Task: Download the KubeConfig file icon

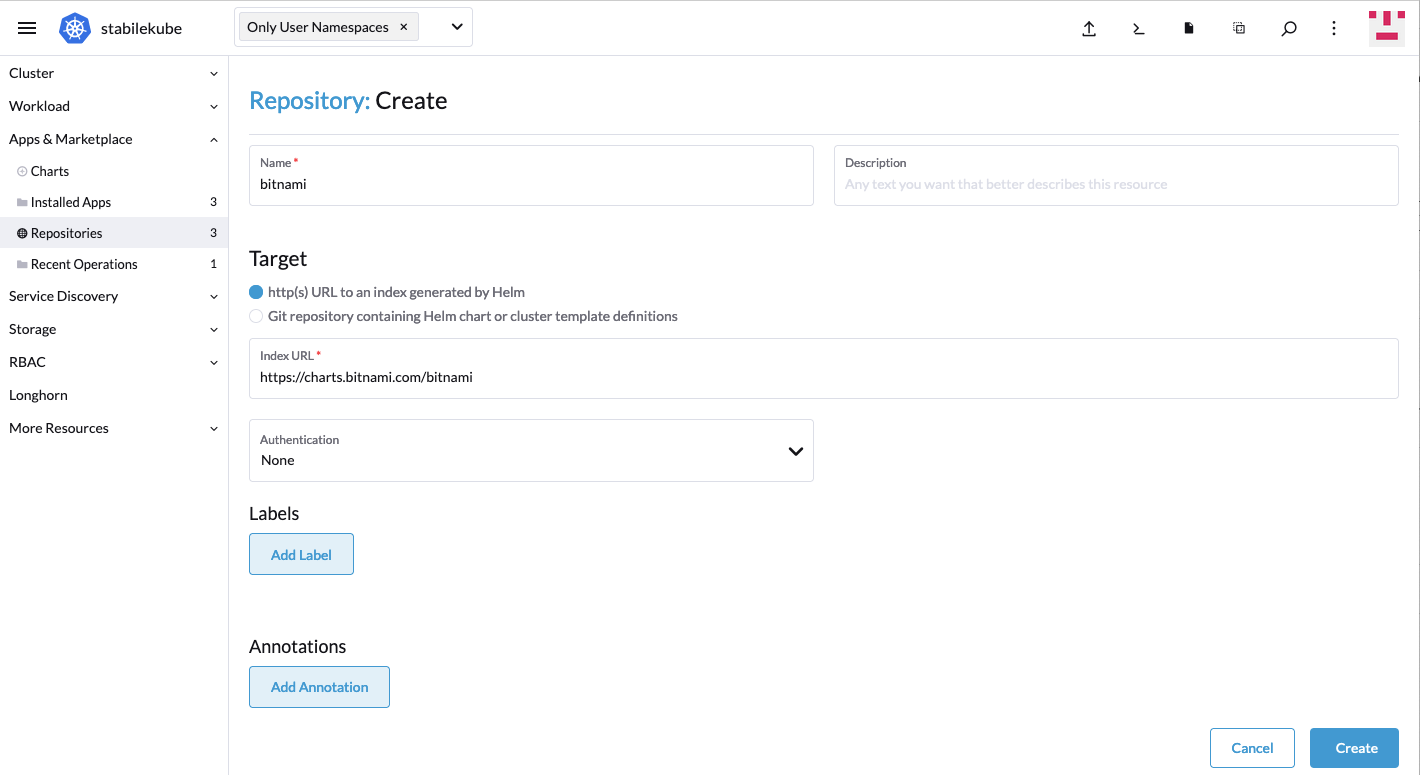Action: 1189,28
